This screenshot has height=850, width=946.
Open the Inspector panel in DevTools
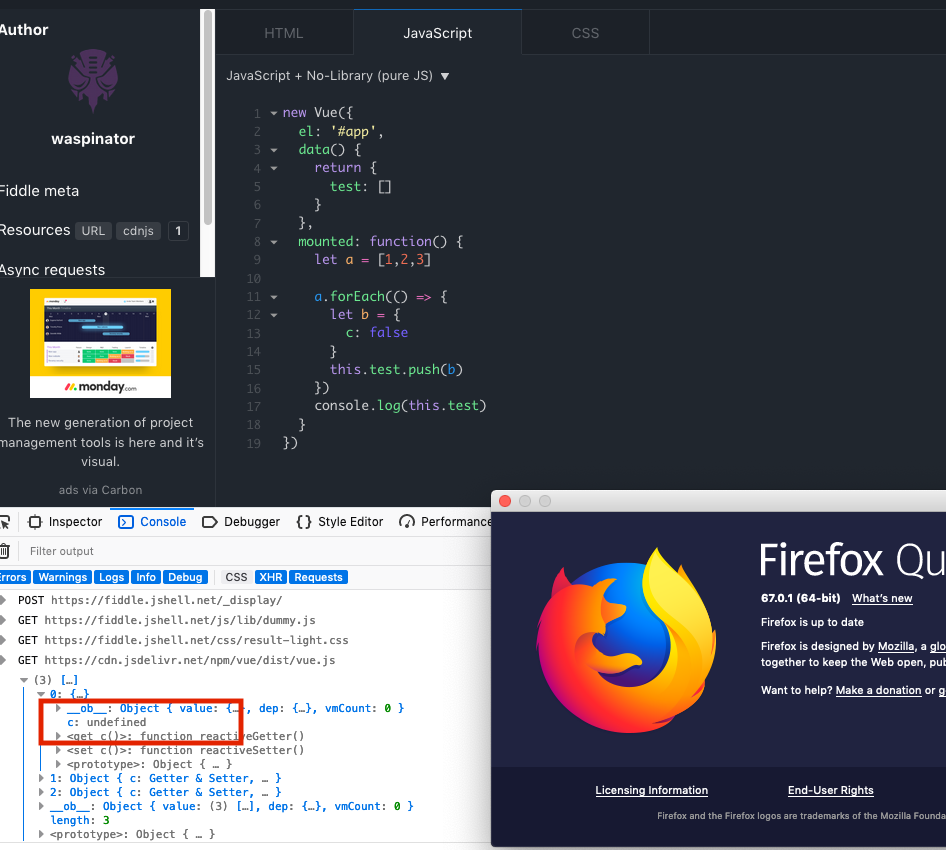tap(64, 521)
